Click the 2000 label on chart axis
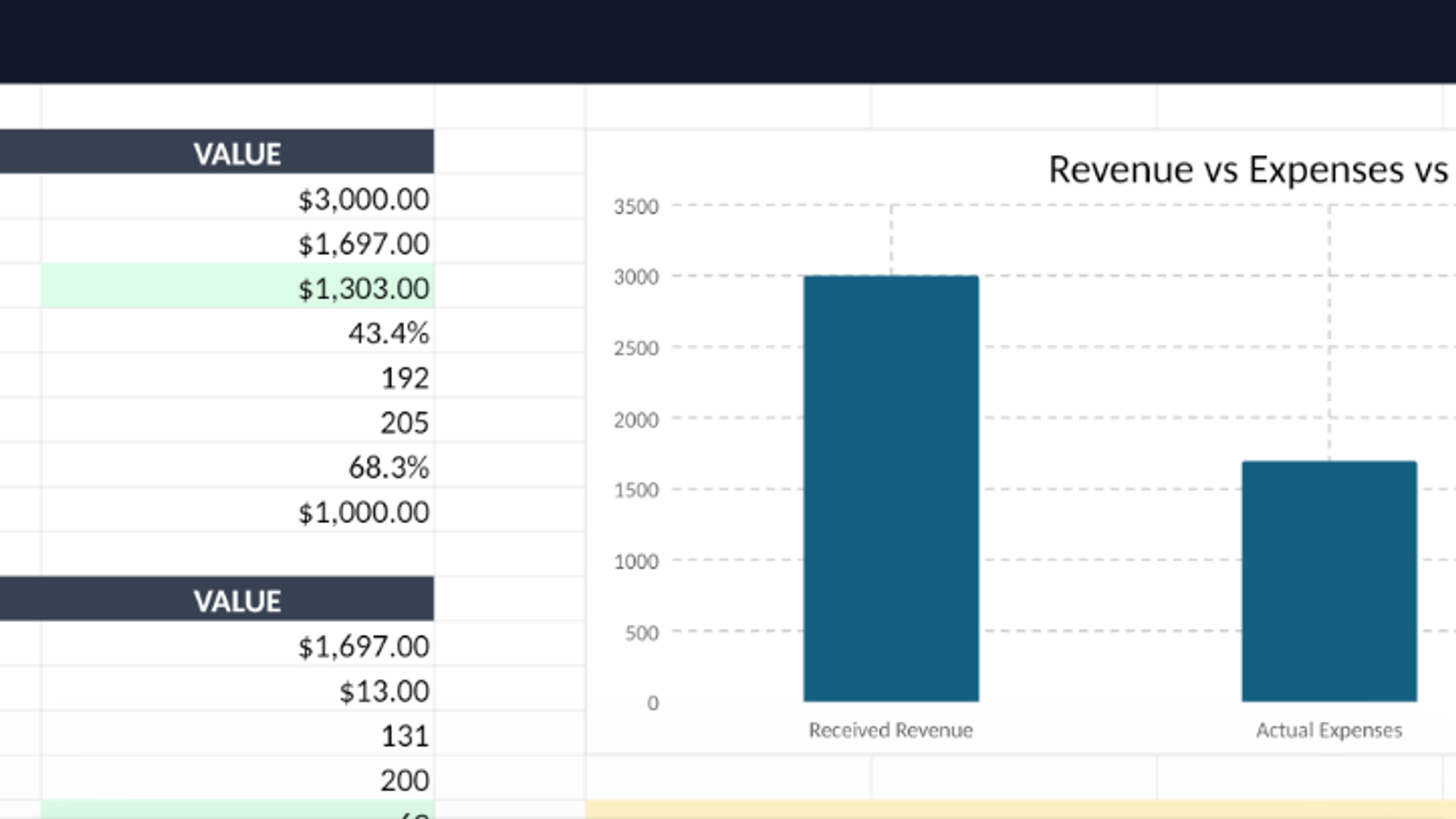 (x=636, y=420)
